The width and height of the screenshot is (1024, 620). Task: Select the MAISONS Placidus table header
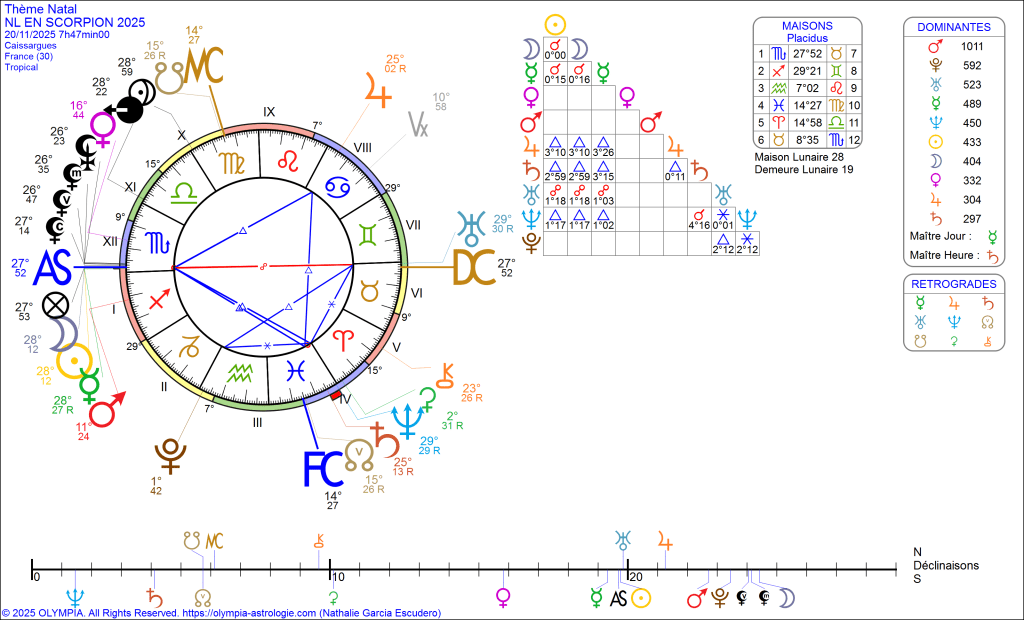point(806,31)
